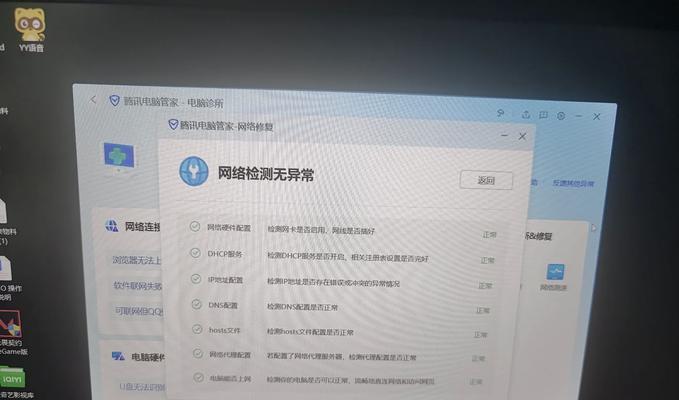Click the 网络连接 section heading

click(x=142, y=226)
